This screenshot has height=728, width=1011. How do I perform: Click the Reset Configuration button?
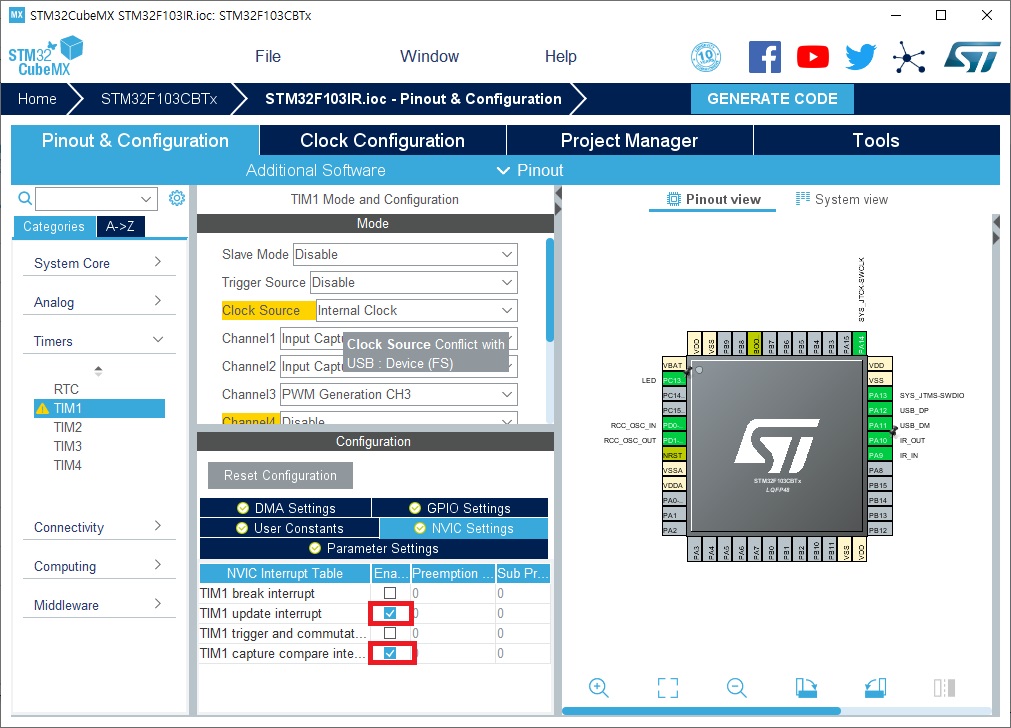pyautogui.click(x=280, y=475)
